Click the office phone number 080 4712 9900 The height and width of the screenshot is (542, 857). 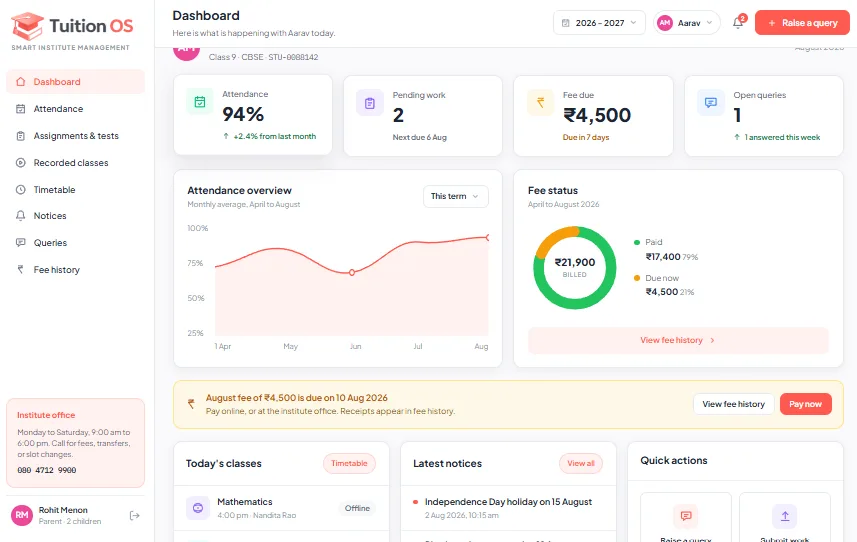pos(47,470)
